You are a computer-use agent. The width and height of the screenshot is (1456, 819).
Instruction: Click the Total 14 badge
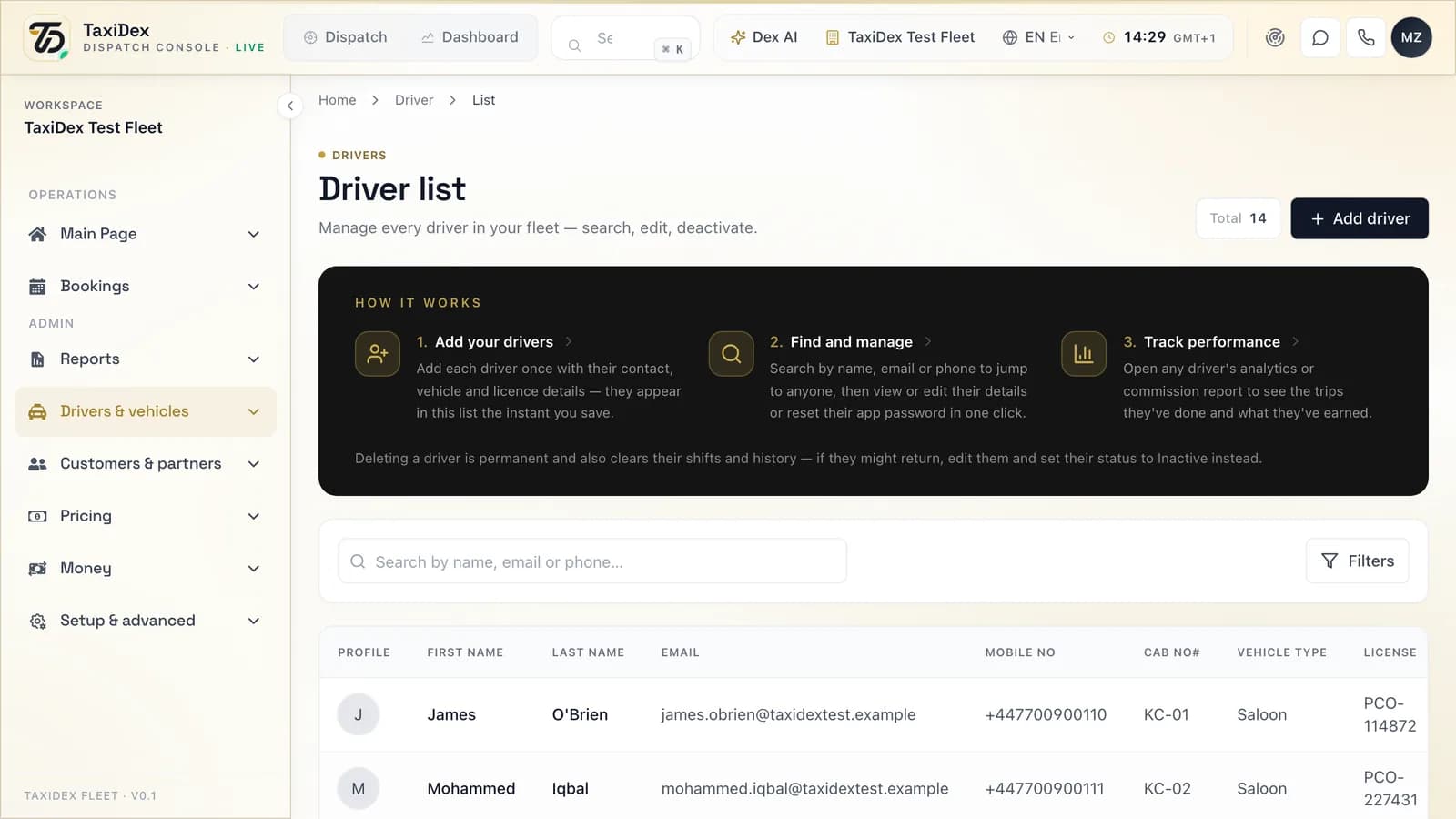1238,218
